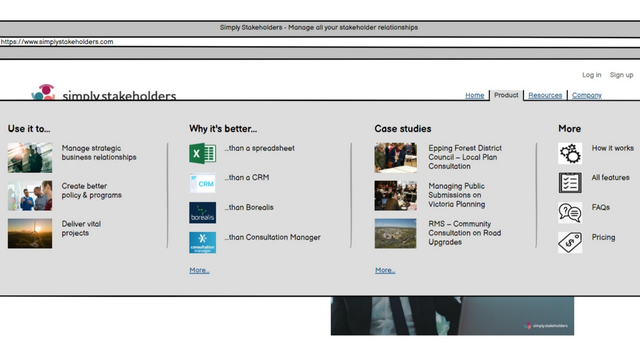Open the Company menu
The height and width of the screenshot is (360, 640).
(x=587, y=95)
